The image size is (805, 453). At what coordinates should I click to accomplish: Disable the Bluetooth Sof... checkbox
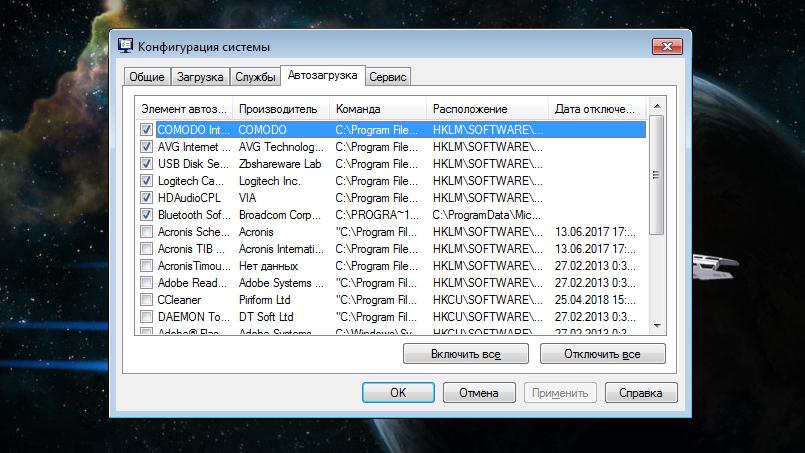pyautogui.click(x=146, y=214)
